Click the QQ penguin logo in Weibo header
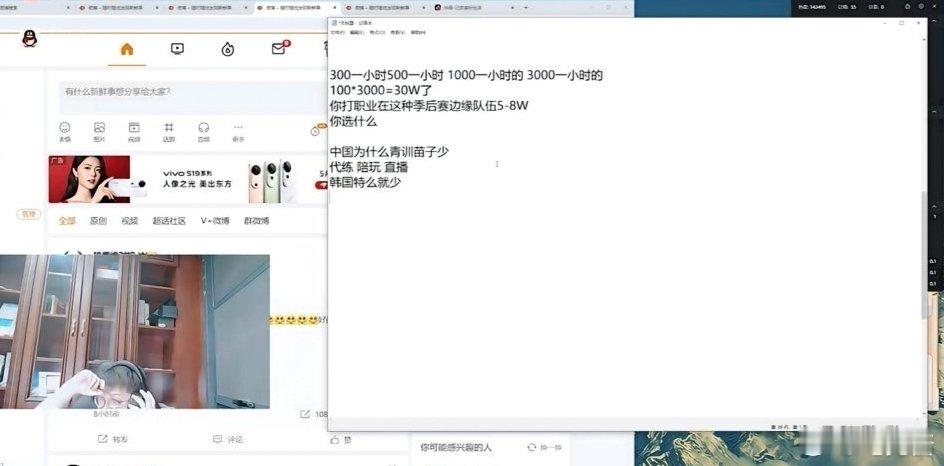The height and width of the screenshot is (466, 944). click(x=29, y=39)
